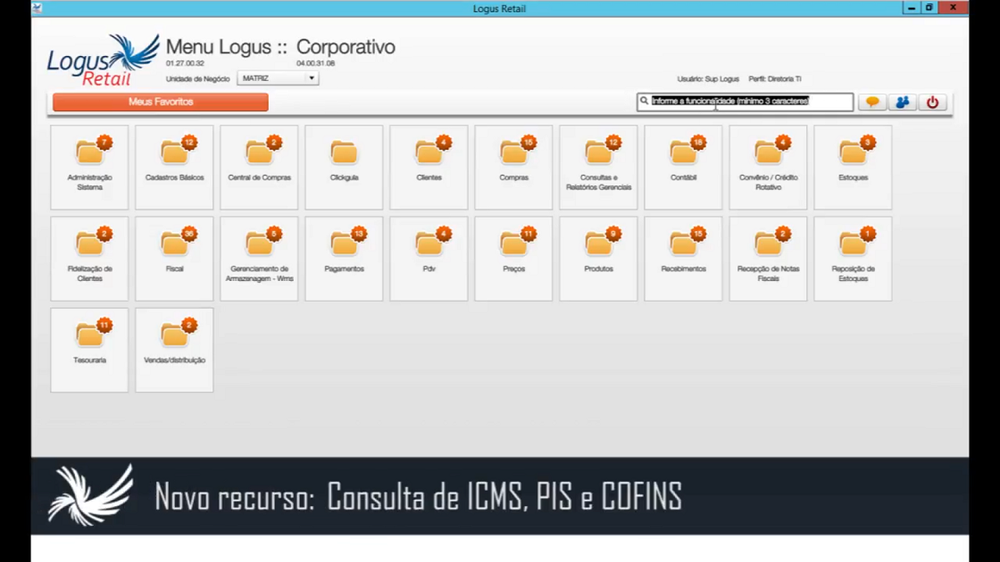Click the Logus Retail logo
Screen dimensions: 1000x562
(x=103, y=60)
